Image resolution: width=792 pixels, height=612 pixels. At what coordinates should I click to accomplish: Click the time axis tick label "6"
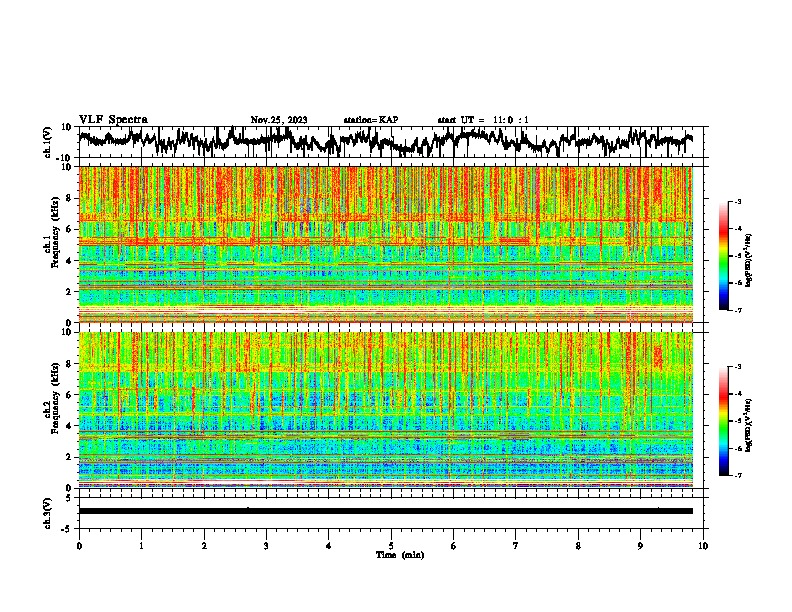(454, 546)
